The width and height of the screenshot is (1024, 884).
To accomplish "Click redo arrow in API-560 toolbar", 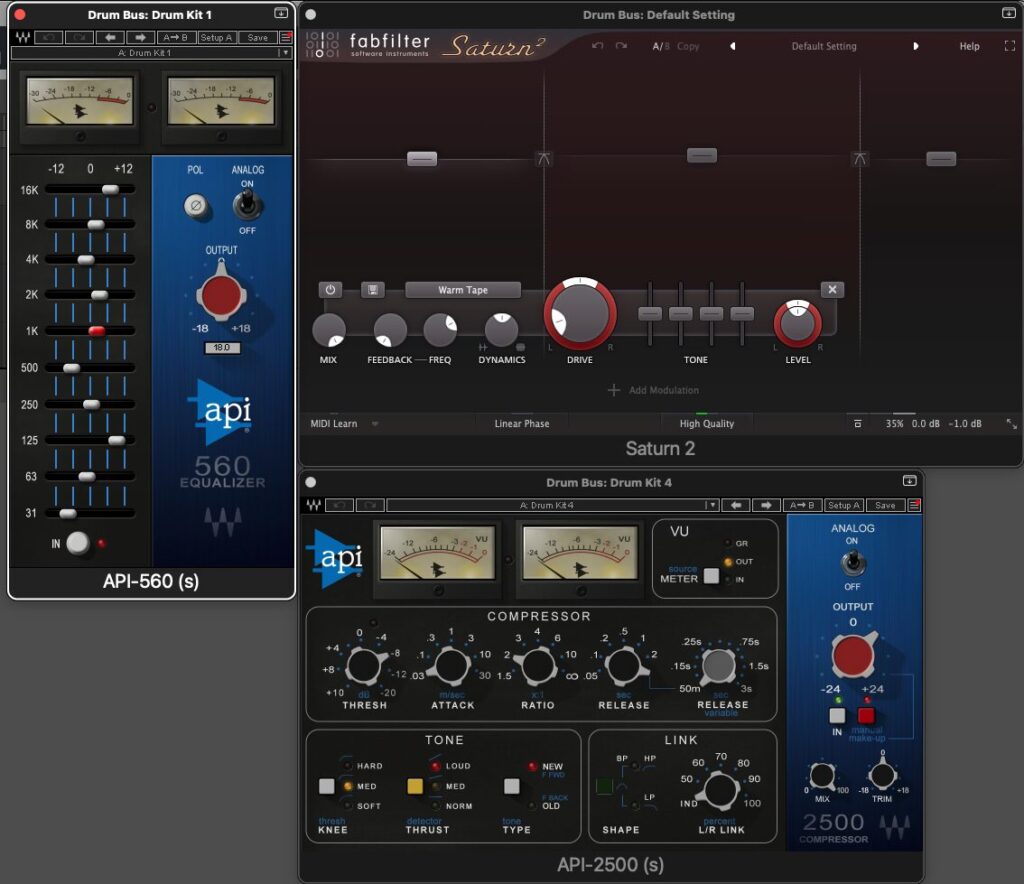I will (x=80, y=37).
